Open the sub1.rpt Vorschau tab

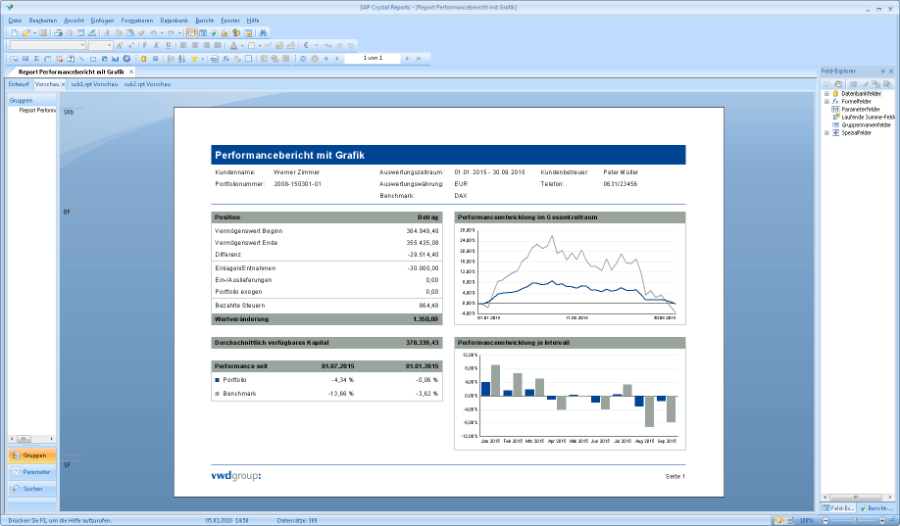[94, 84]
